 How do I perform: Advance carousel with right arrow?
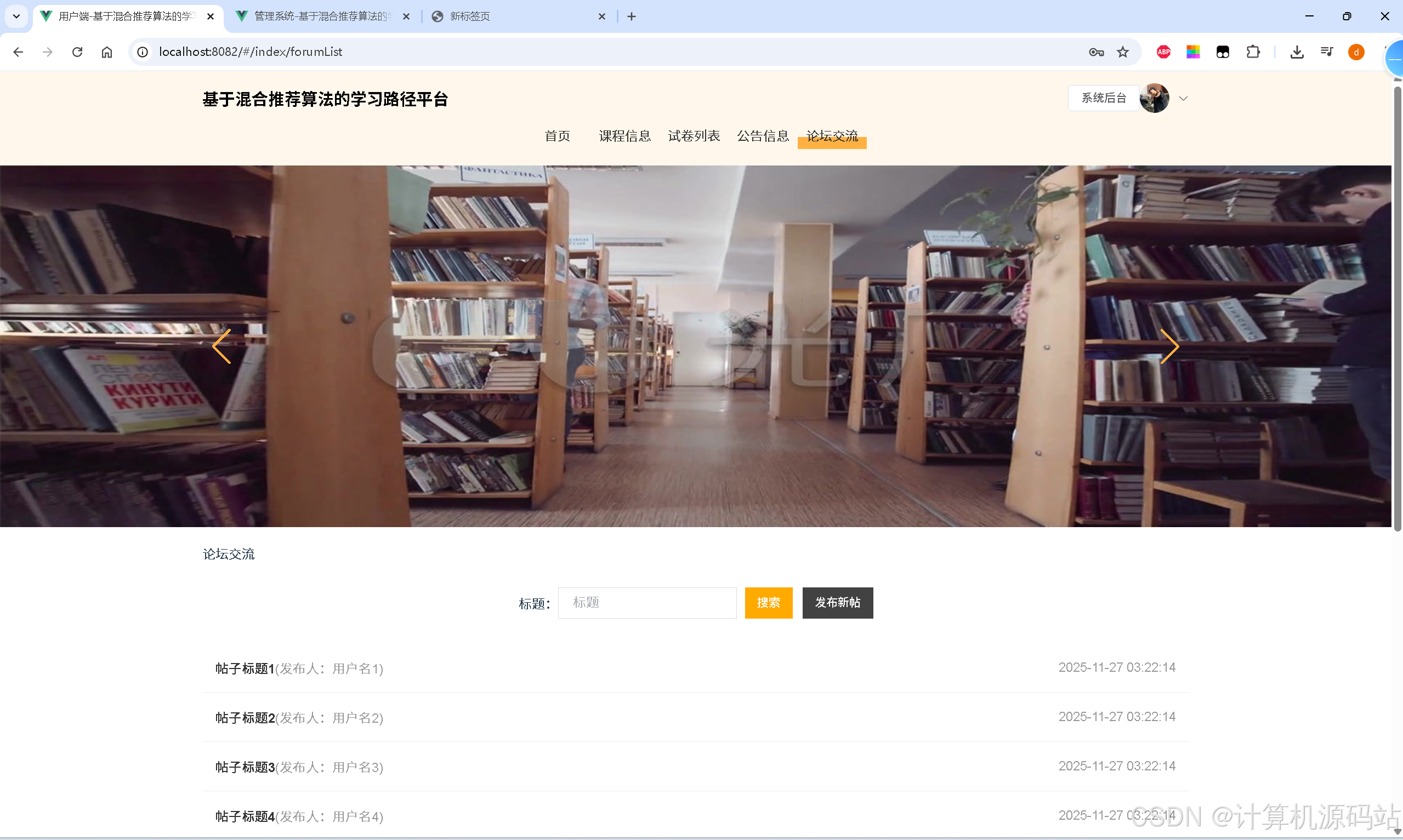[x=1170, y=346]
